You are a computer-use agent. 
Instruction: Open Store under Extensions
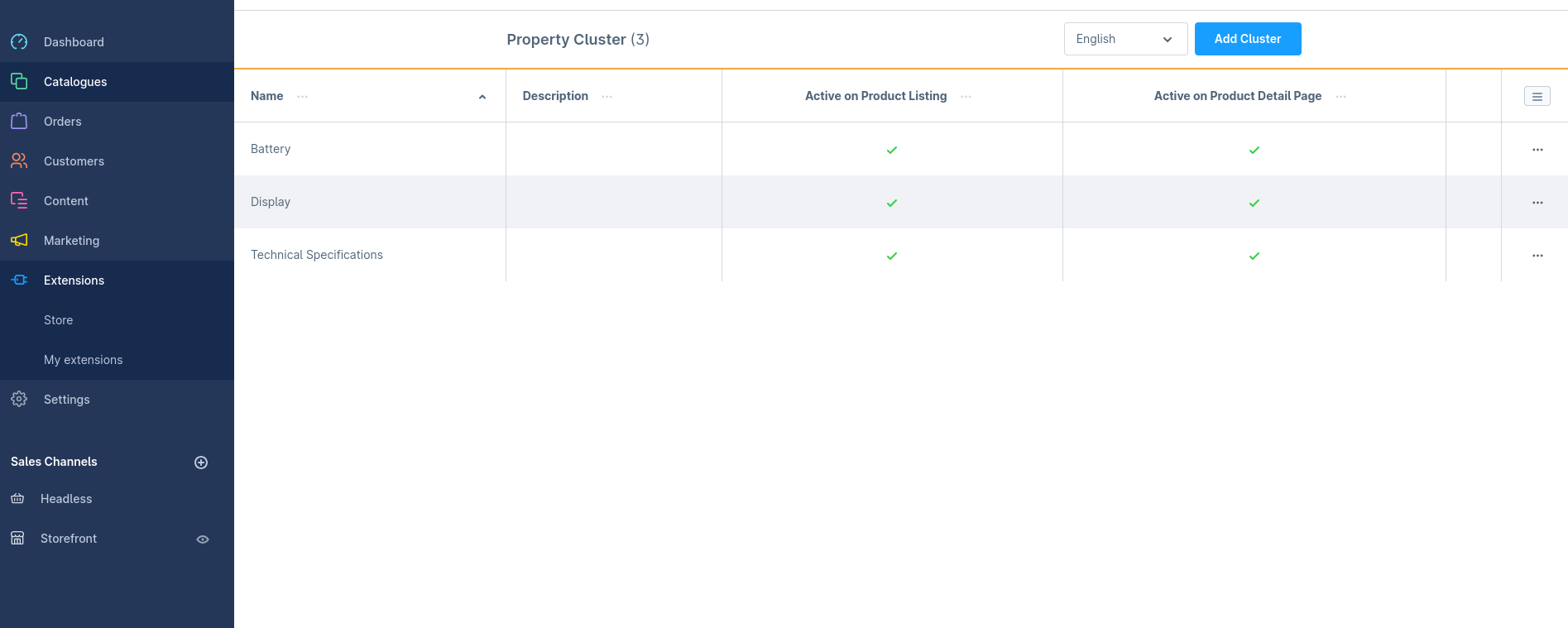coord(59,320)
